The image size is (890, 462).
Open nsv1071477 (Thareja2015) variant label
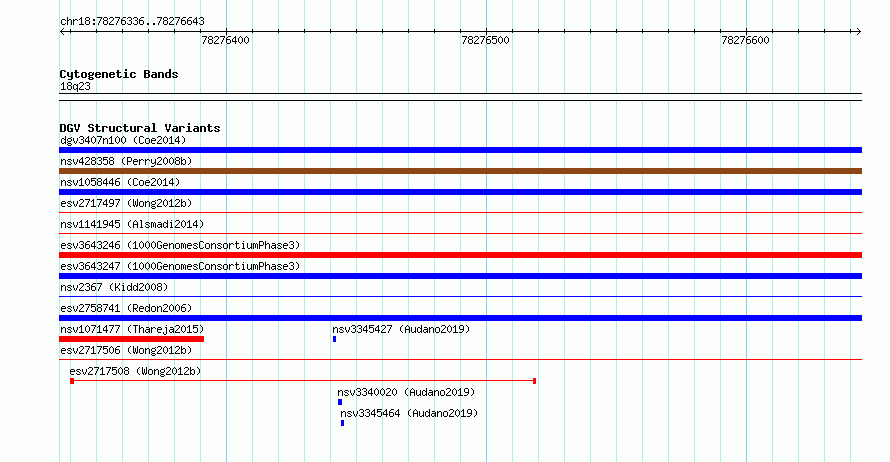point(132,329)
